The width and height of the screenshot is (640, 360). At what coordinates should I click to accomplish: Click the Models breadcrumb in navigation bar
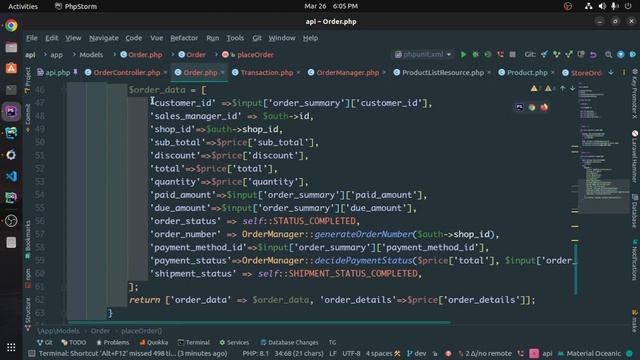tap(91, 55)
